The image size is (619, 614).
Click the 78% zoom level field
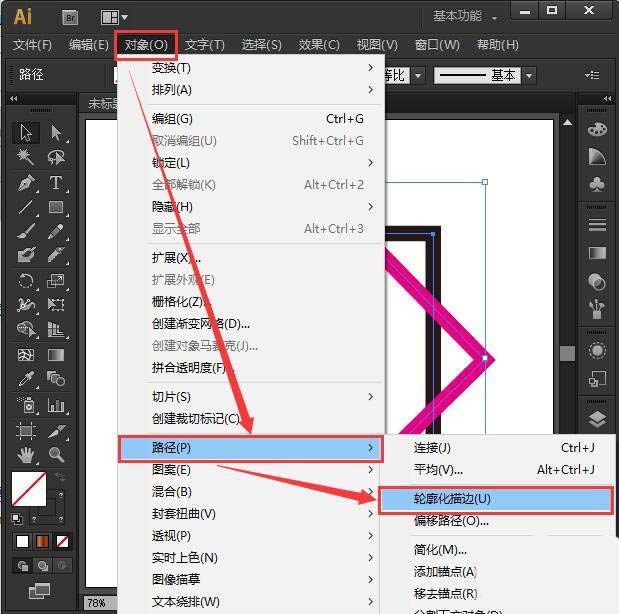tap(98, 603)
